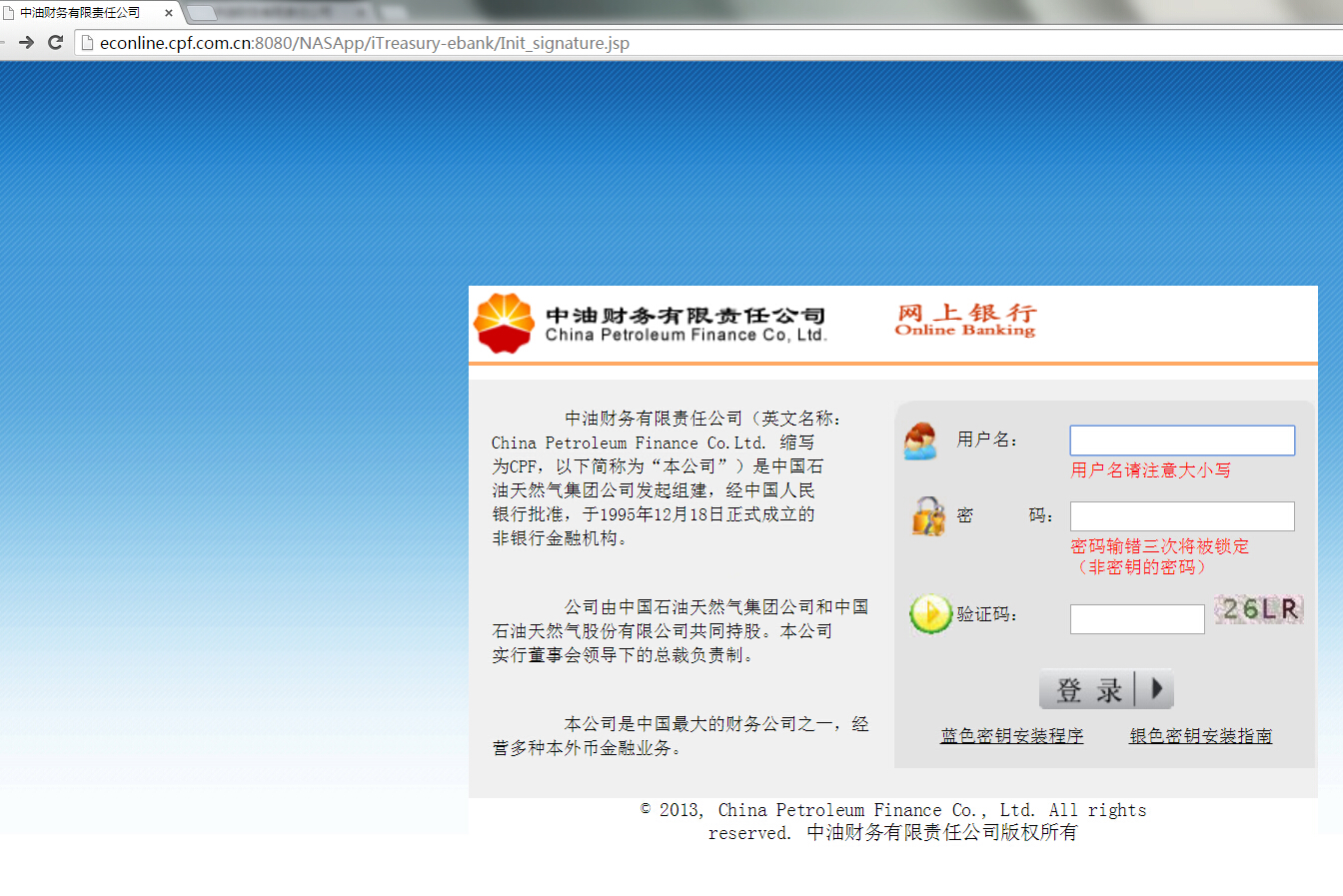Click the user avatar icon beside 用户名
The height and width of the screenshot is (896, 1343).
click(920, 441)
